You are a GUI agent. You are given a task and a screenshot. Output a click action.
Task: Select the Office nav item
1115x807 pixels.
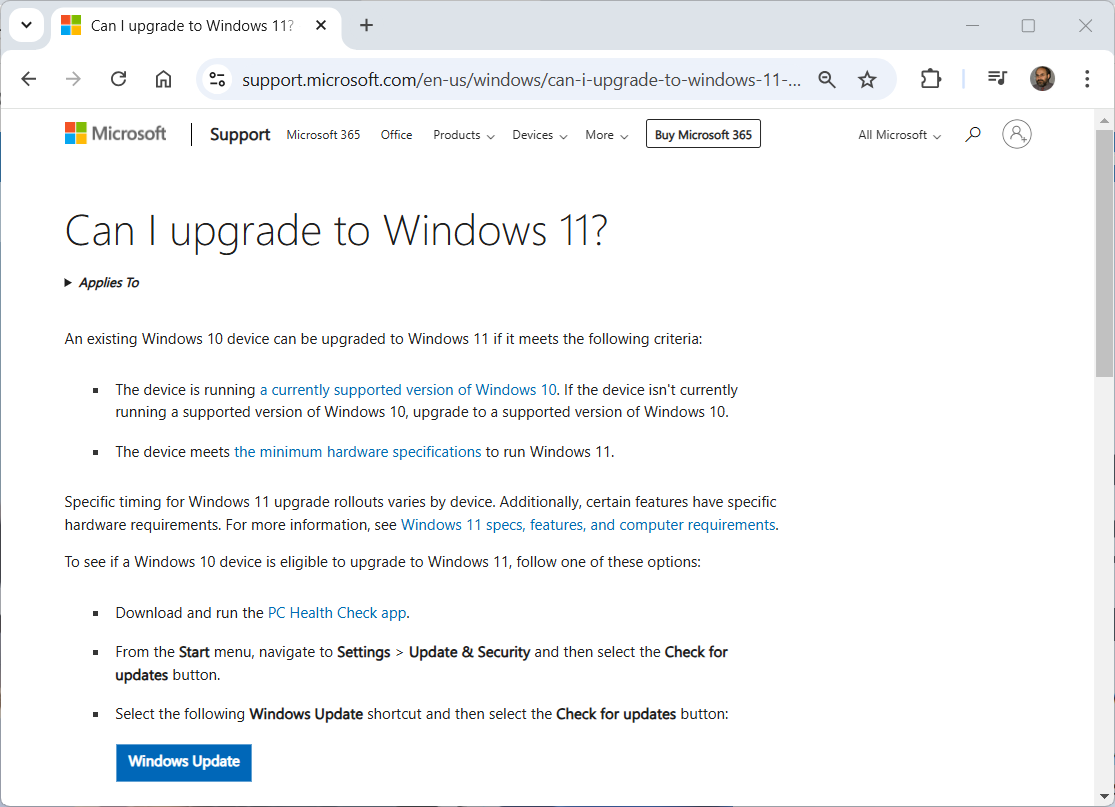396,135
